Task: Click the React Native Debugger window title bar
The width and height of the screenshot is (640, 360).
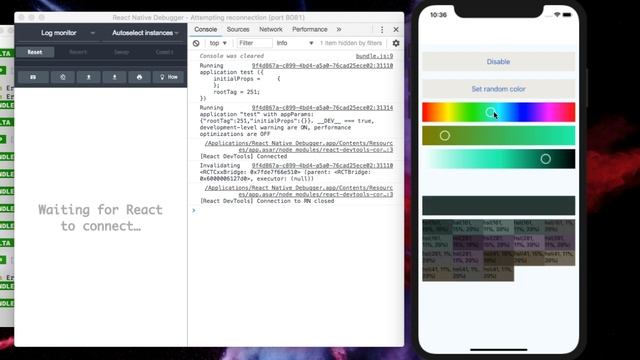Action: pos(209,18)
